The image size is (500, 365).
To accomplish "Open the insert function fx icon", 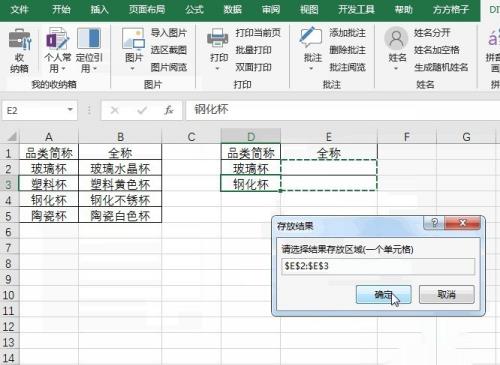I will [x=169, y=110].
